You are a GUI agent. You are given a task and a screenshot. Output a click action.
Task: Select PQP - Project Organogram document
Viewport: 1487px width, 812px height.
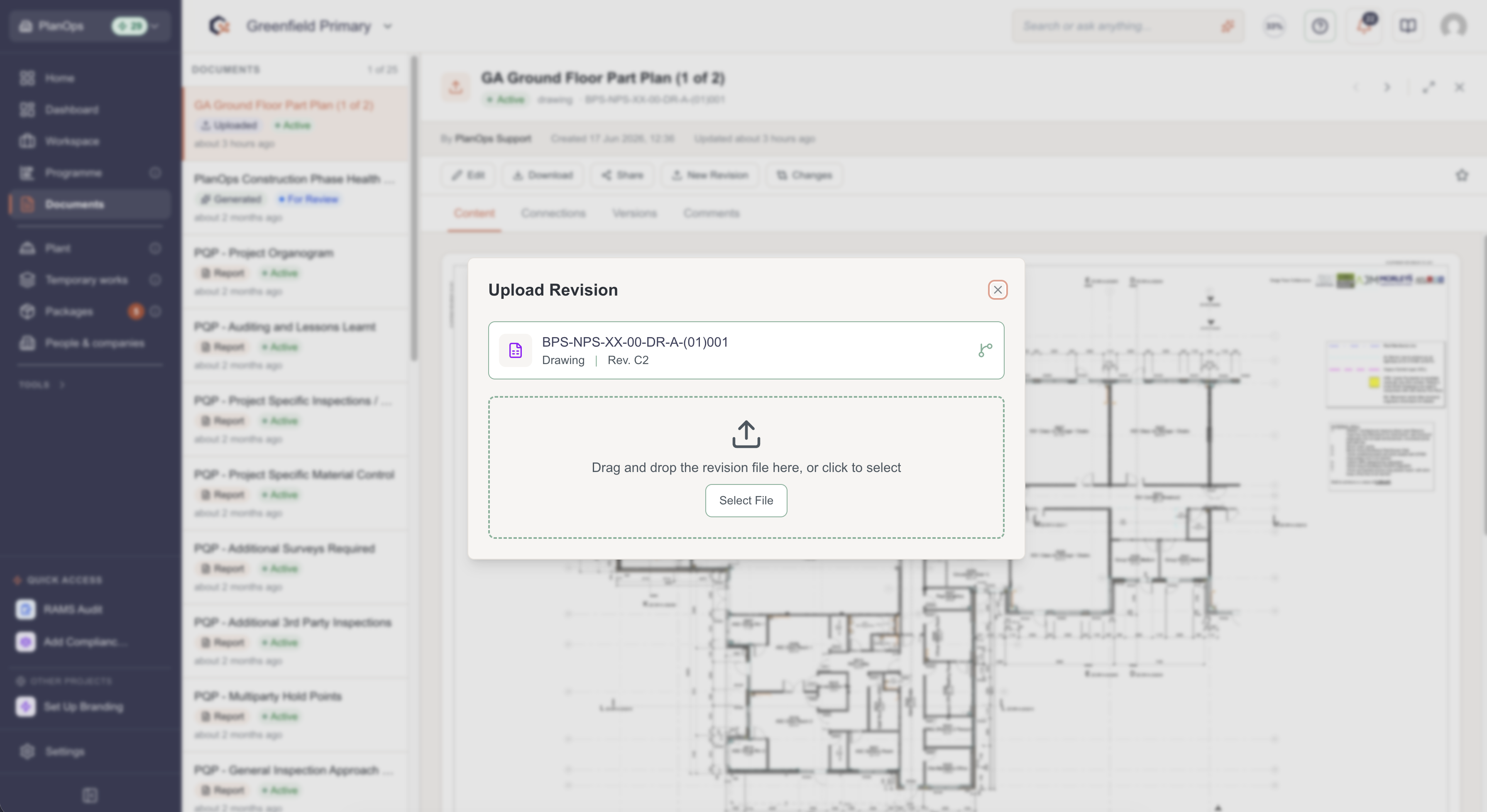[296, 271]
